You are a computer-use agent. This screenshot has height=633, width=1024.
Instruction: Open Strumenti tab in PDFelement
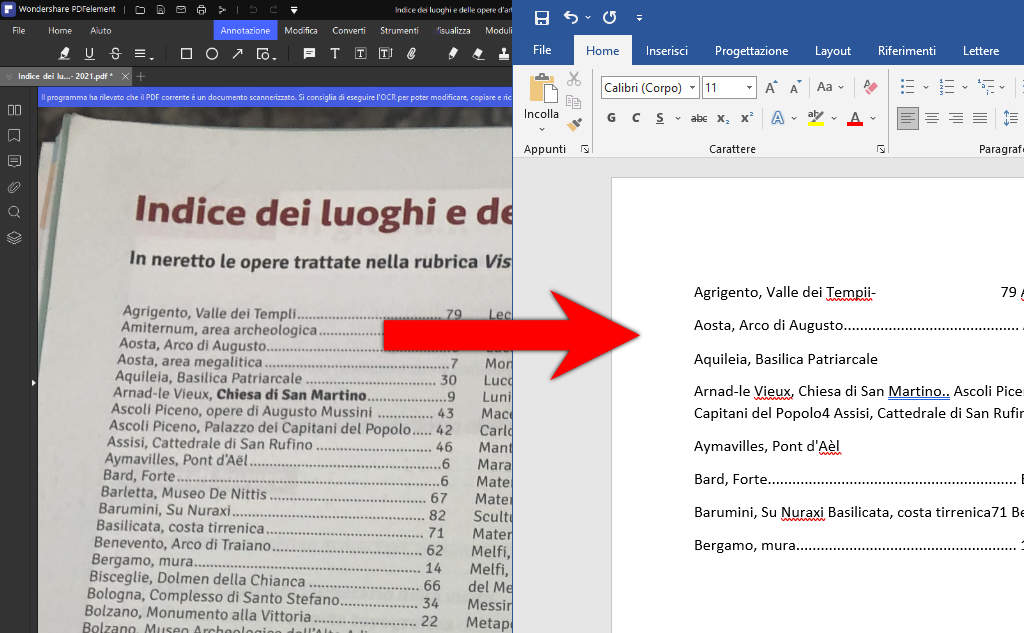tap(399, 31)
